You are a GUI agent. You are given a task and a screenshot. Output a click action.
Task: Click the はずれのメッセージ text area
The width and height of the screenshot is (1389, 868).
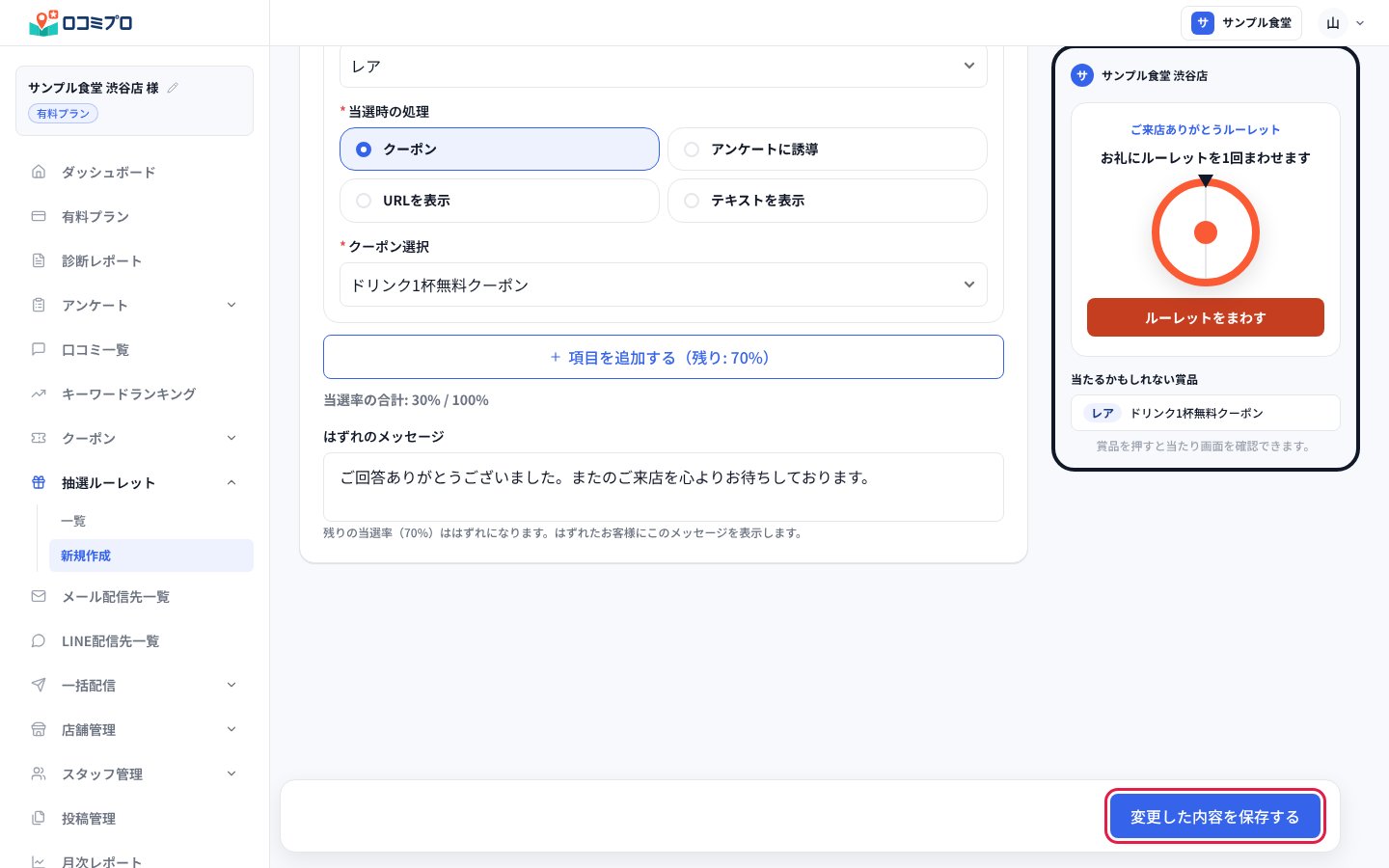664,487
